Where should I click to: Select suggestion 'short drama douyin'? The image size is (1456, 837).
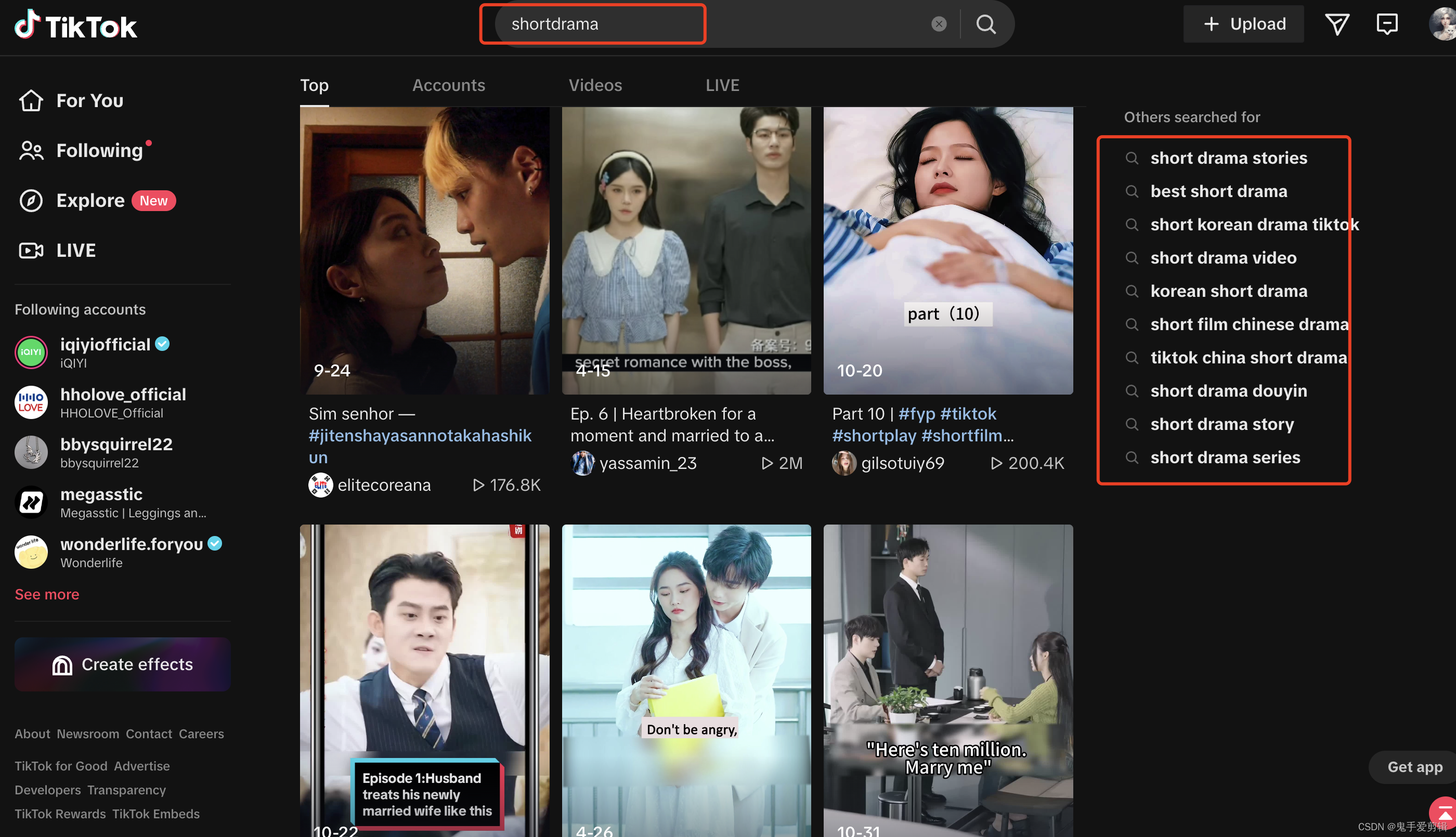click(1228, 391)
